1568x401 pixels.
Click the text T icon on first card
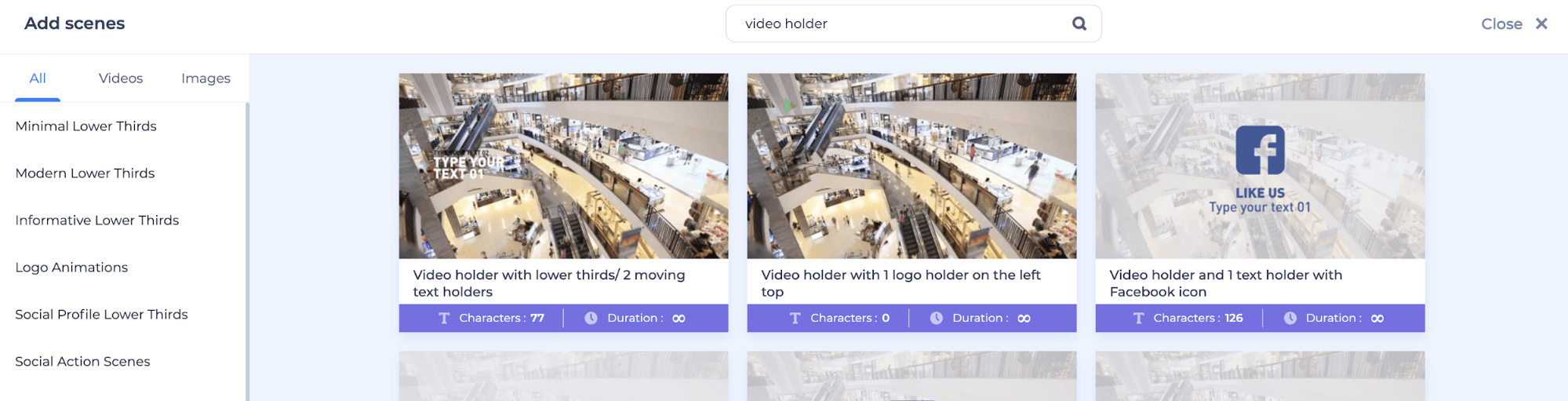[444, 318]
